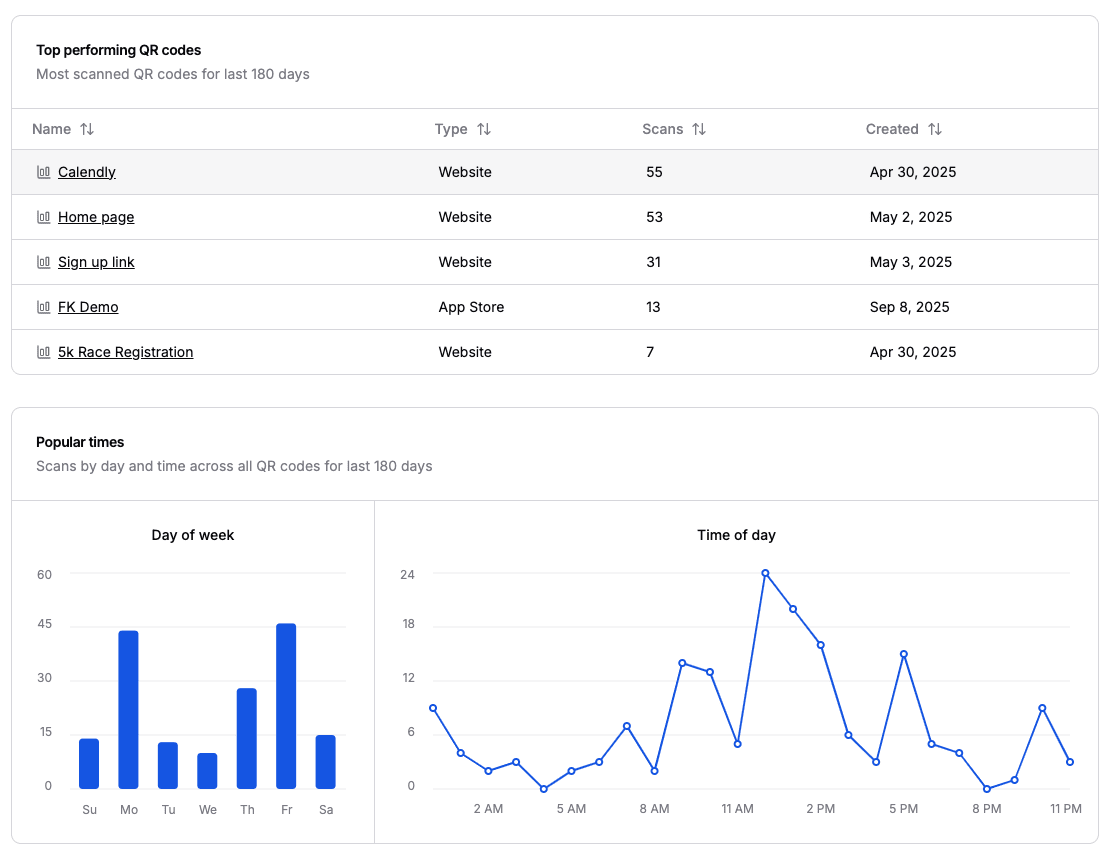Open the 5k Race Registration link
The width and height of the screenshot is (1110, 860).
tap(125, 352)
